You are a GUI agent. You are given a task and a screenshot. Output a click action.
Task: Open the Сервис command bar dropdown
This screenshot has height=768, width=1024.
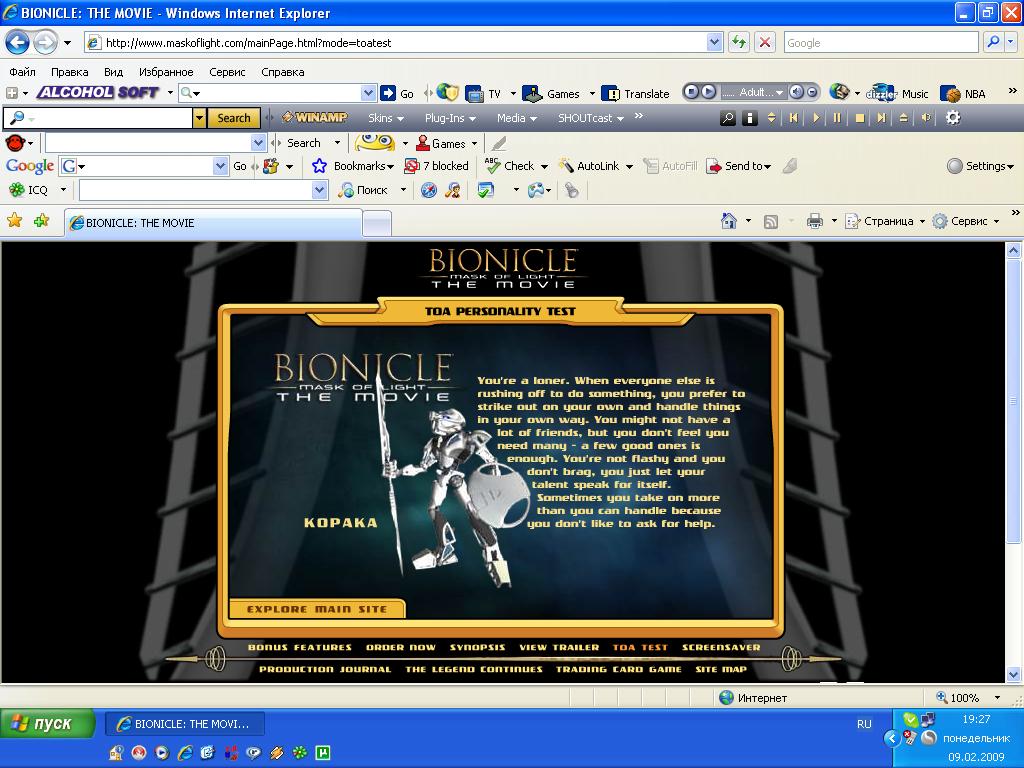(966, 221)
